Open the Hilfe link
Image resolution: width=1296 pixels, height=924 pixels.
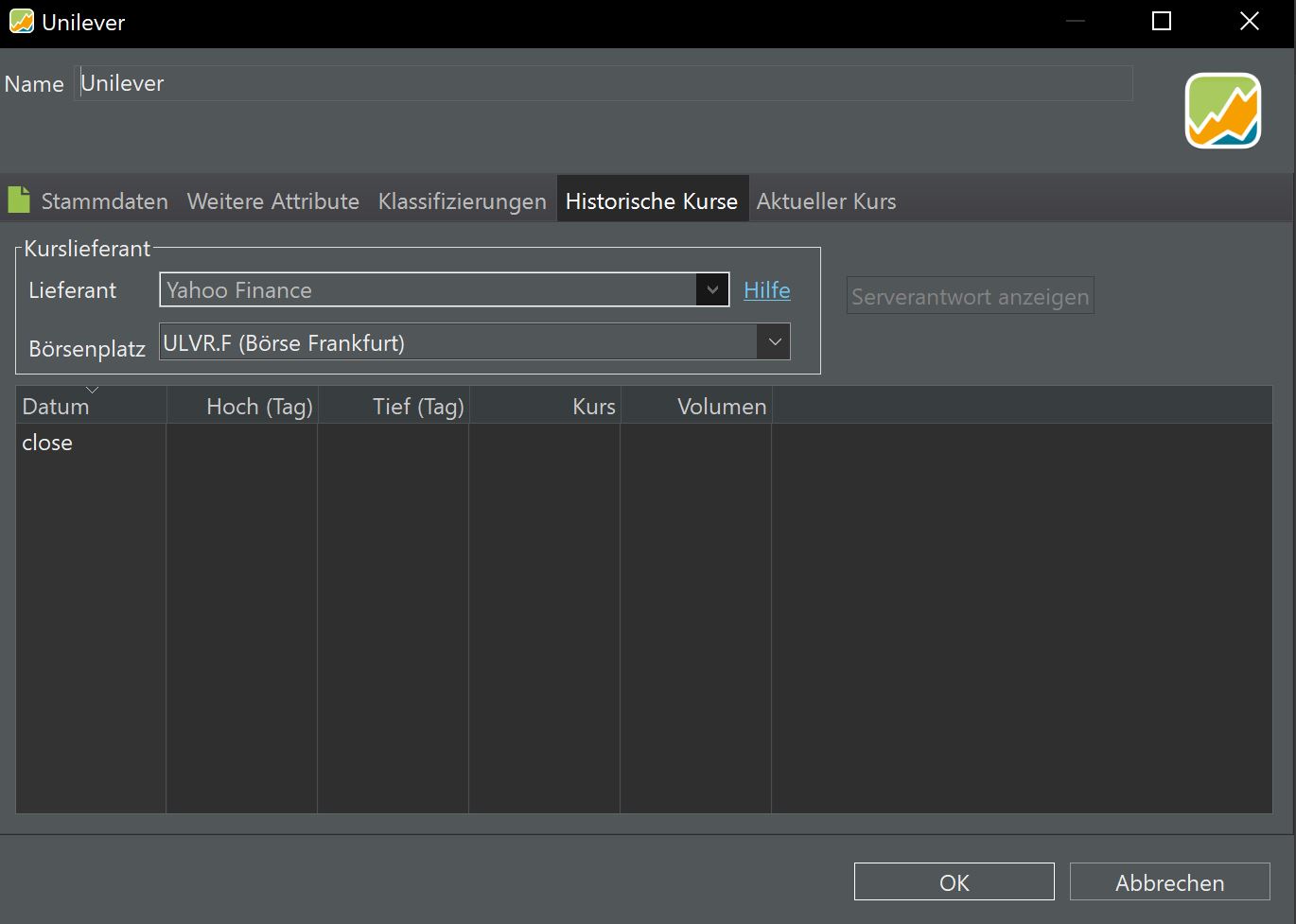pos(766,290)
